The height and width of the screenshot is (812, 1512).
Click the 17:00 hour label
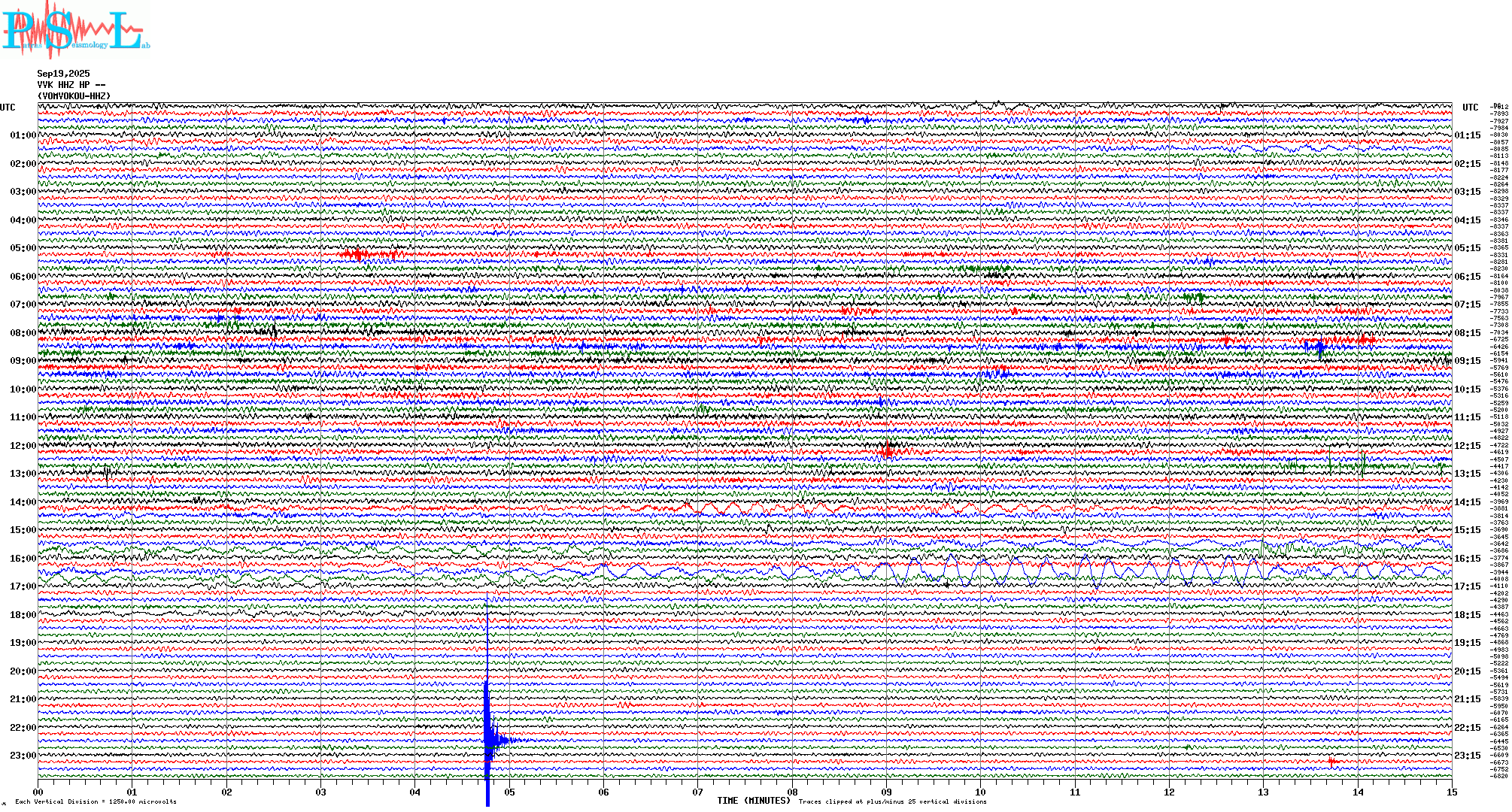tap(23, 586)
